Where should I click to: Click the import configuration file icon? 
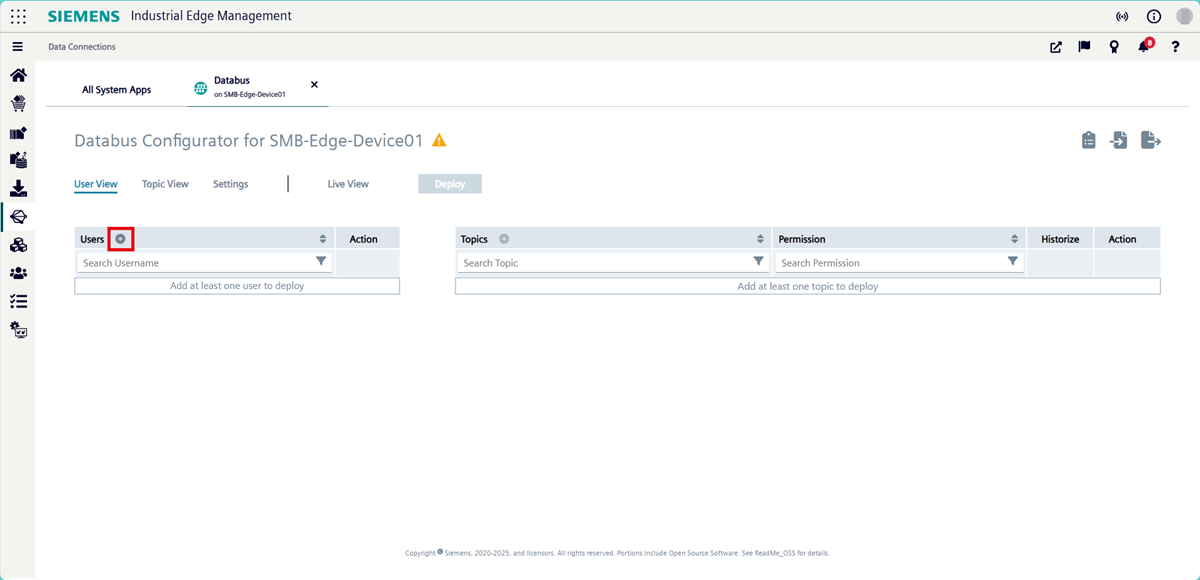pyautogui.click(x=1119, y=141)
